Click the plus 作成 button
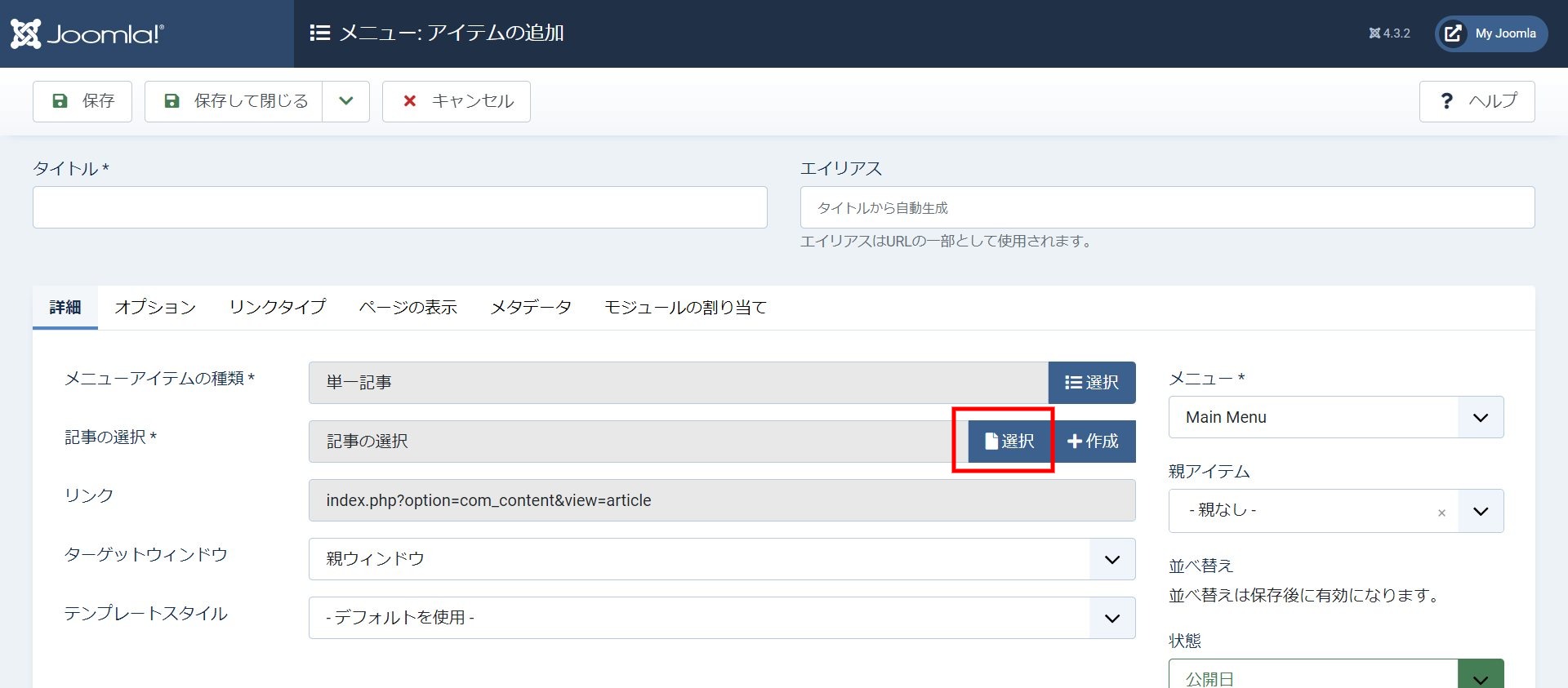The image size is (1568, 688). pos(1093,442)
